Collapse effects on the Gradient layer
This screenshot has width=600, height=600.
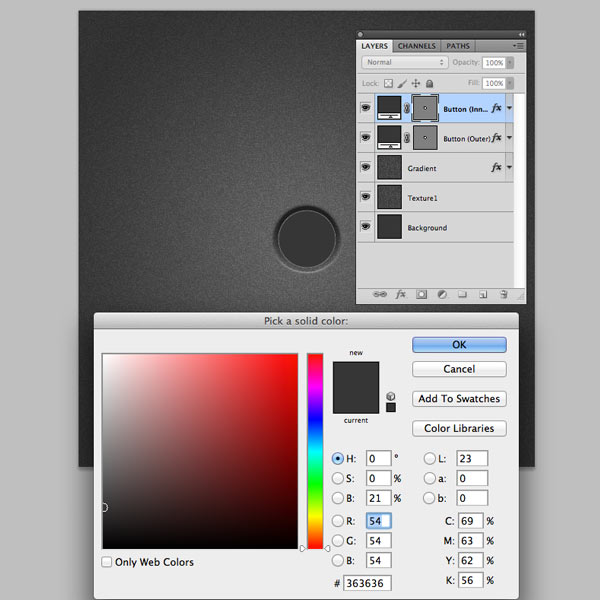(x=509, y=167)
